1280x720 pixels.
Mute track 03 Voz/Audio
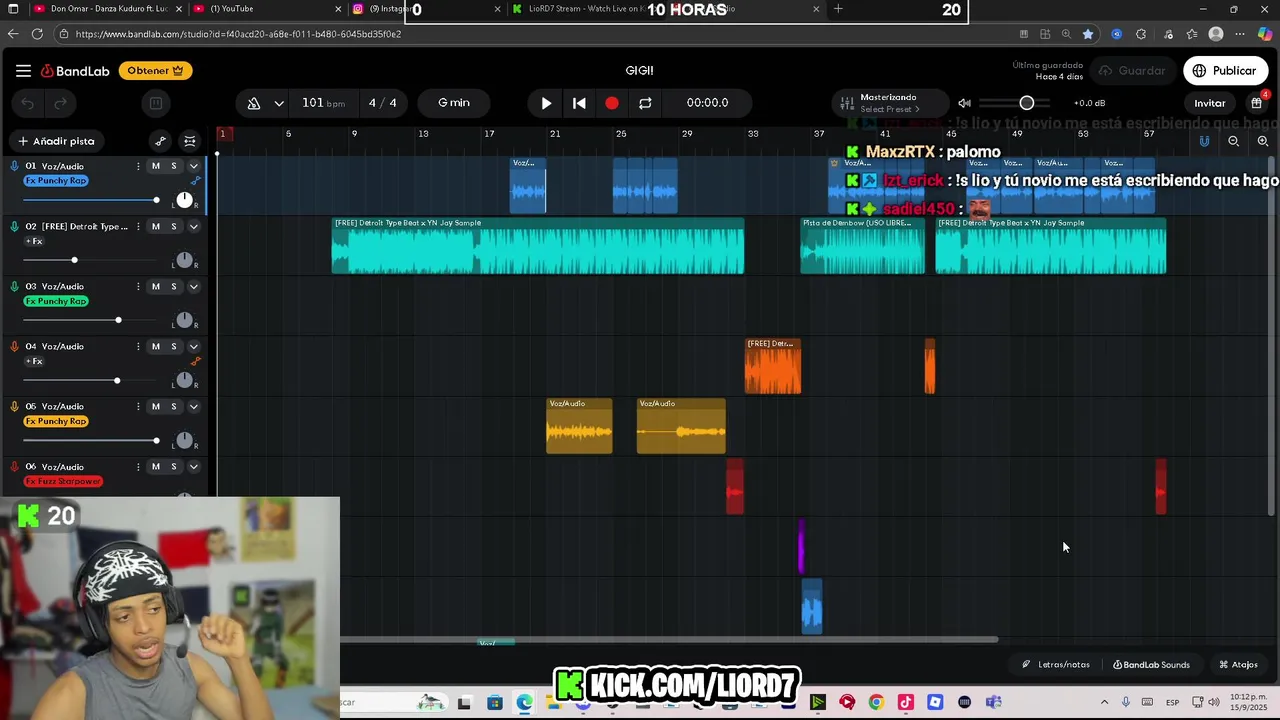(x=155, y=286)
